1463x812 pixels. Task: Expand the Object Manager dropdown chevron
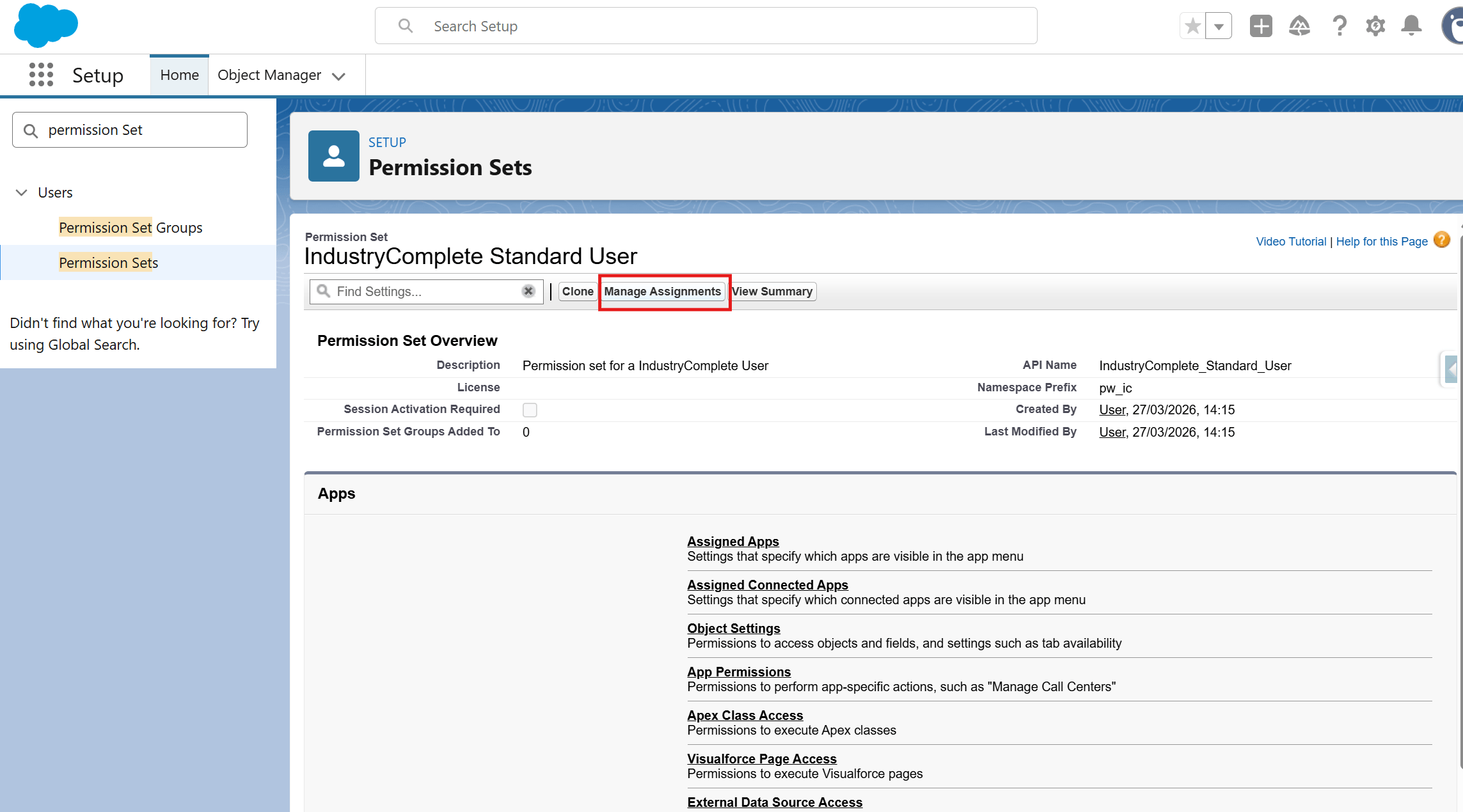tap(339, 76)
